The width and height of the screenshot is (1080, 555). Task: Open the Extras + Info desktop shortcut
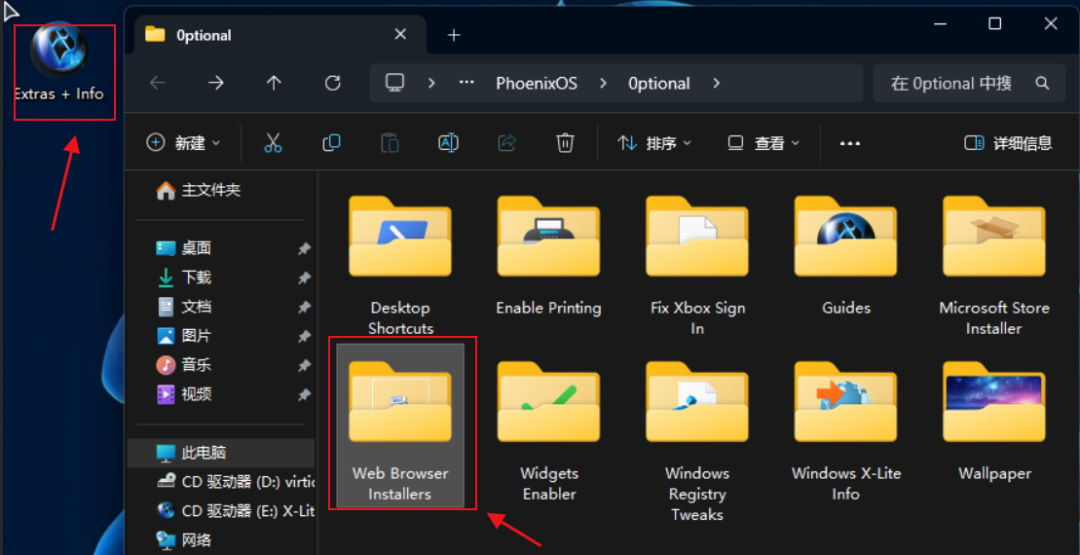click(x=59, y=63)
